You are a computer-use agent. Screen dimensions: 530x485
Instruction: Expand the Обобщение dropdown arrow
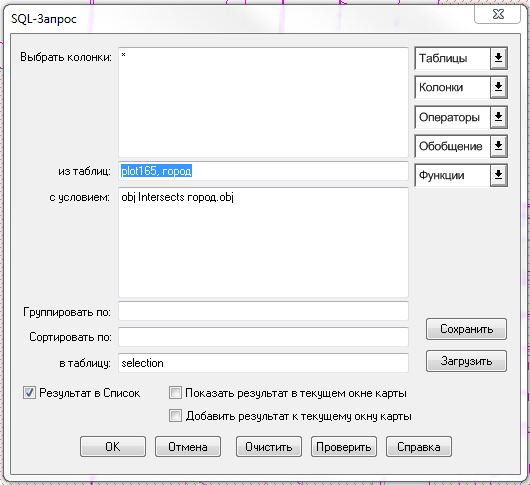pyautogui.click(x=498, y=146)
